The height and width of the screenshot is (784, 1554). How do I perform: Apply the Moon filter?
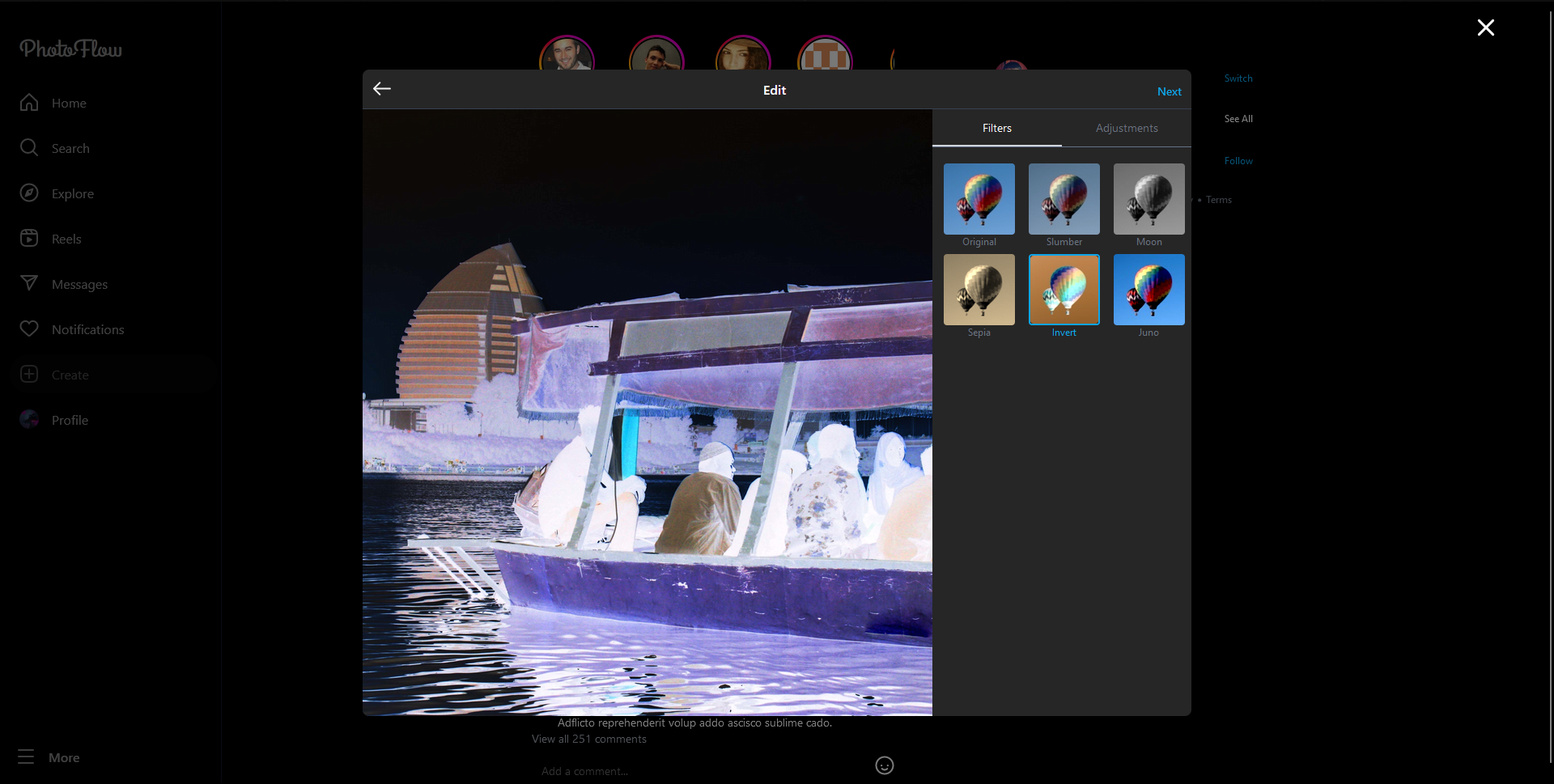pos(1149,199)
